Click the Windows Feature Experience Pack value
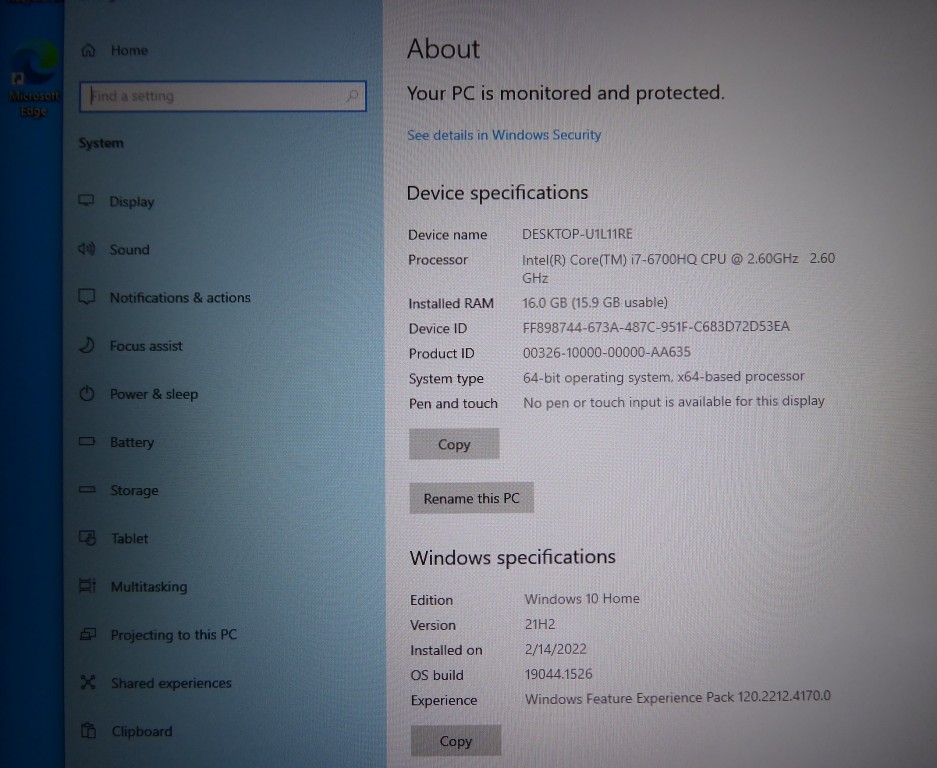This screenshot has width=937, height=768. pos(678,697)
